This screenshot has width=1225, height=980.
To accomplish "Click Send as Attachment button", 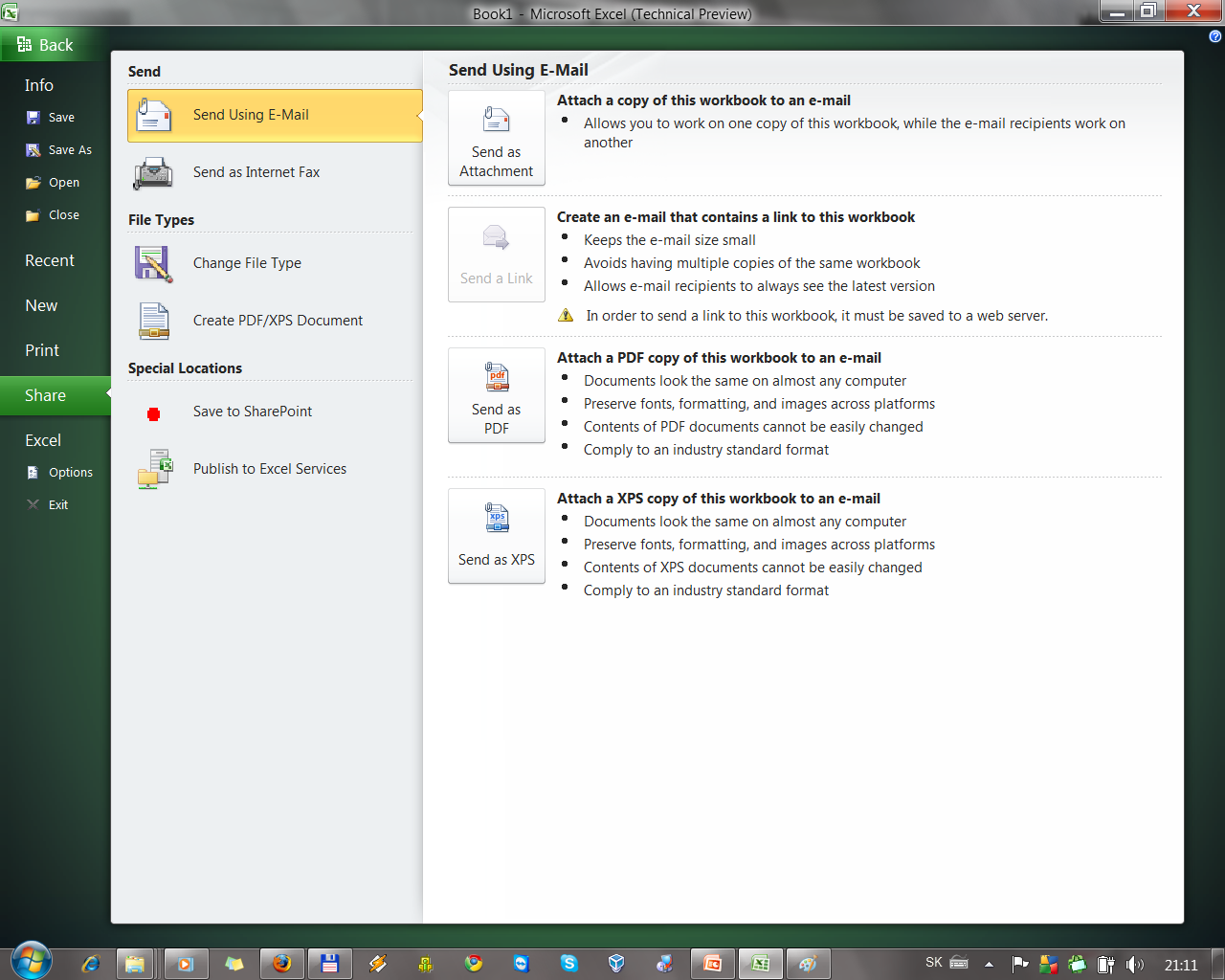I will coord(497,138).
